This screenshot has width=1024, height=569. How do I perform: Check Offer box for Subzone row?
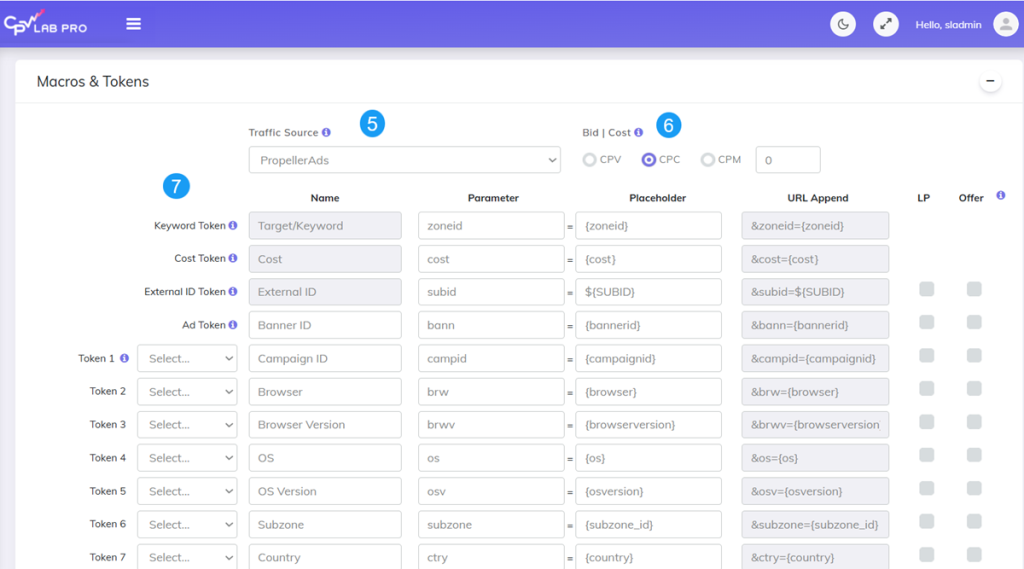[974, 521]
